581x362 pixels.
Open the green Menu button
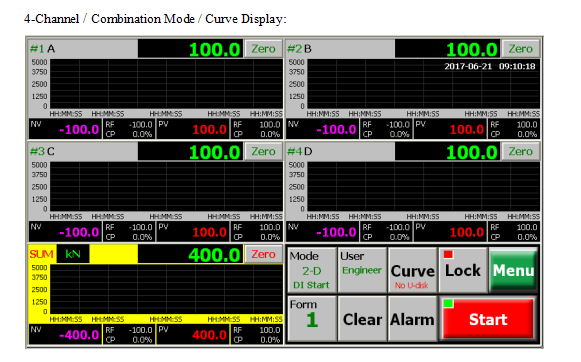513,270
